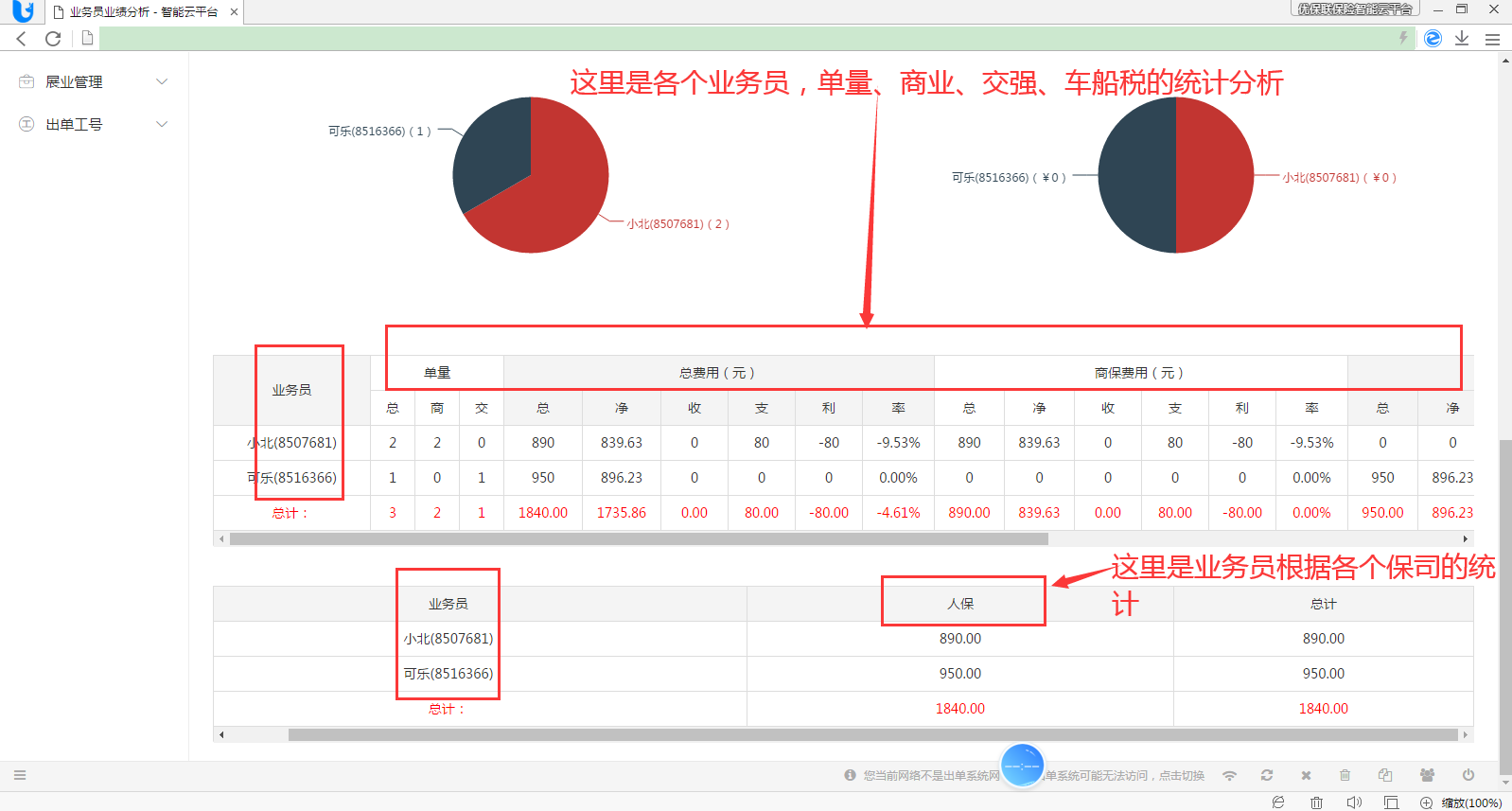Open the downloads arrow icon
This screenshot has width=1512, height=811.
(1462, 38)
